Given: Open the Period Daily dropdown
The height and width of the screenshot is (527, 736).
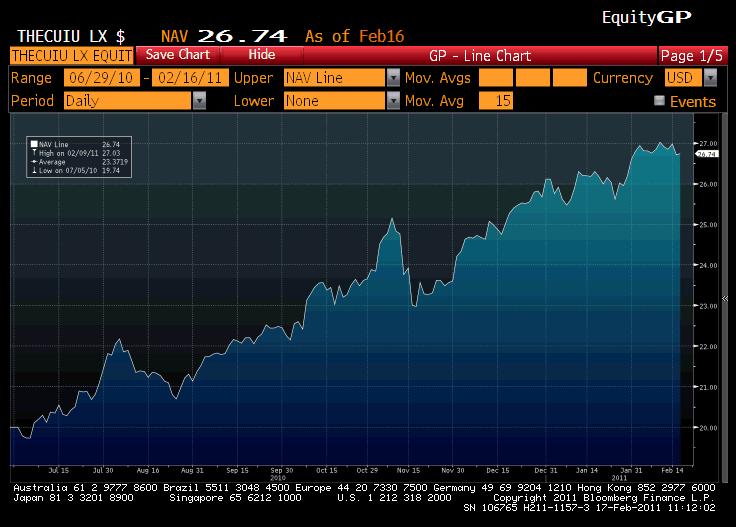Looking at the screenshot, I should 128,100.
